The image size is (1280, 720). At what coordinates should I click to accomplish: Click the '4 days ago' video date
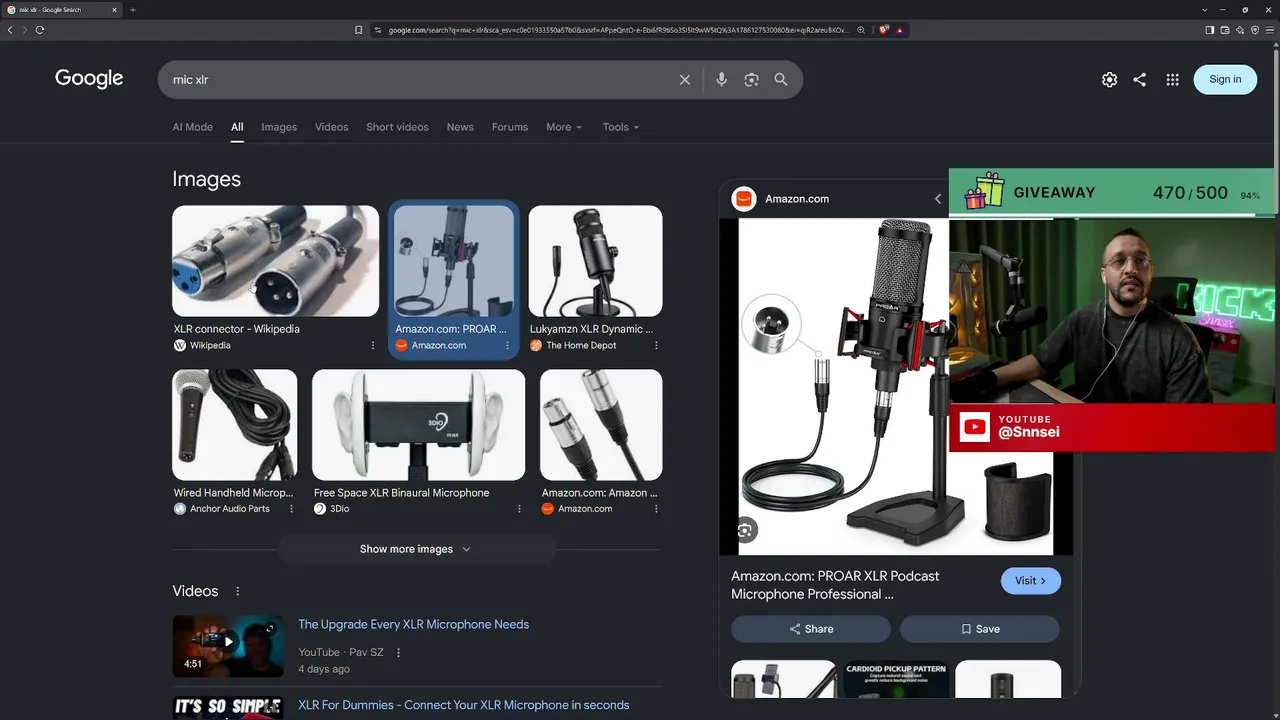click(x=324, y=669)
